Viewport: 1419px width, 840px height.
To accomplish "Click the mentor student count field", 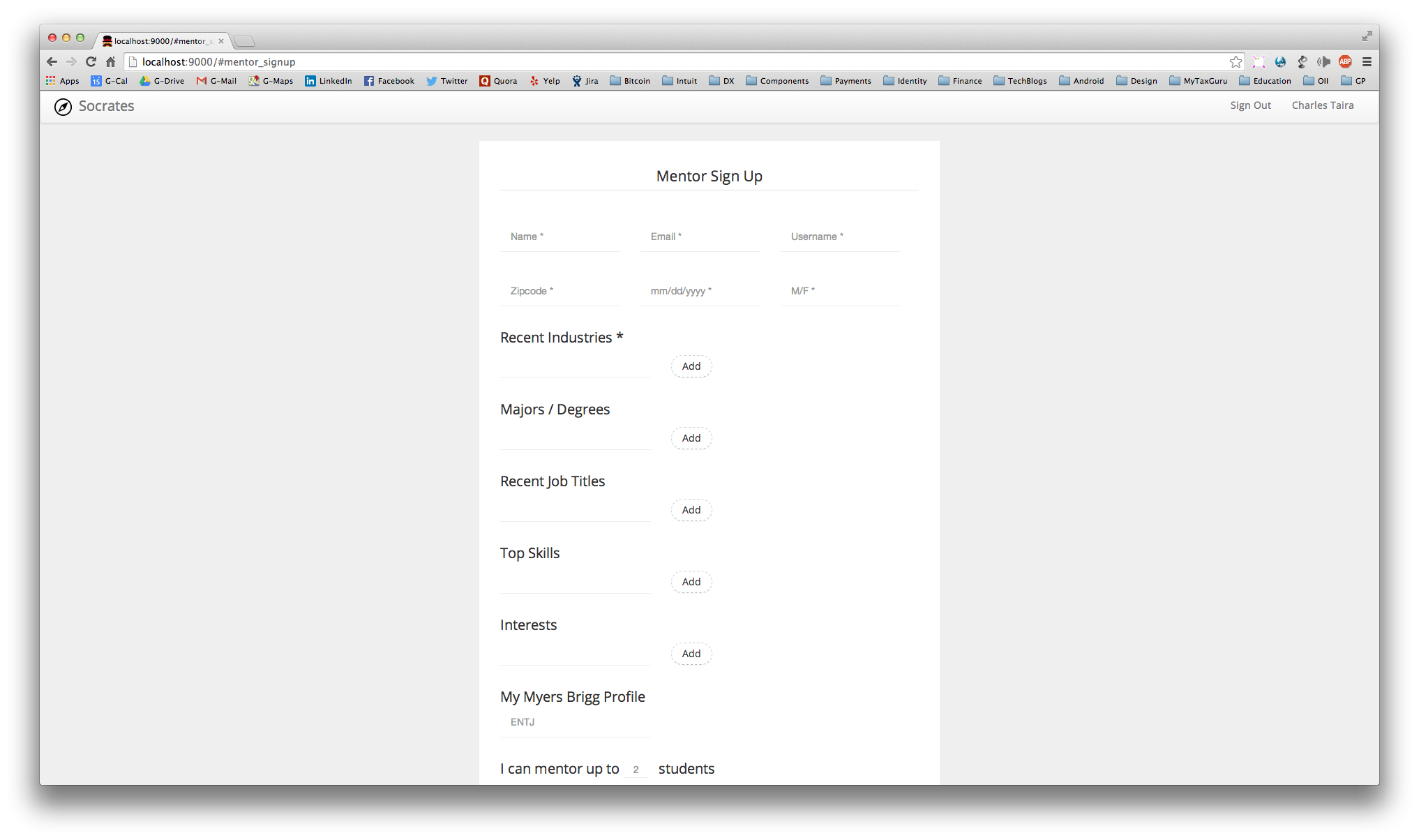I will point(636,770).
